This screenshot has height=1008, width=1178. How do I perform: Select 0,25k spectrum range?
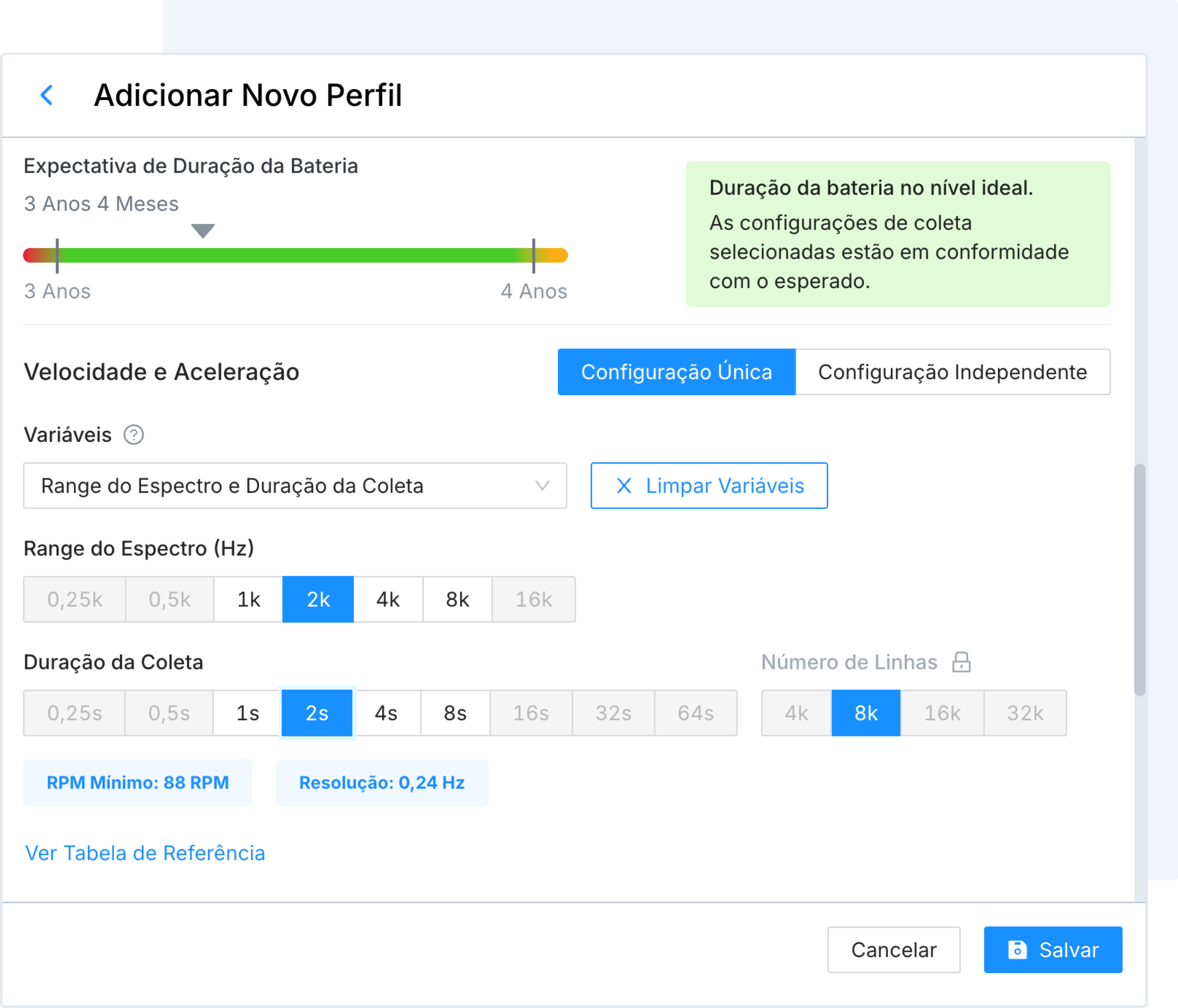pyautogui.click(x=75, y=599)
